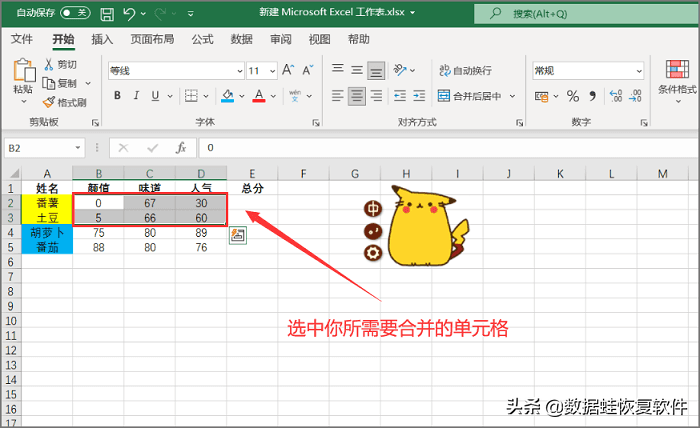
Task: Switch to the 审阅 Review tab
Action: [x=281, y=39]
